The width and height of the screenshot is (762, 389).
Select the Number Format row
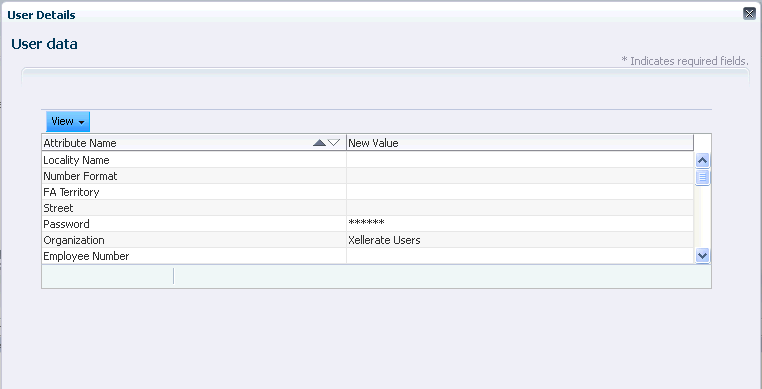tap(368, 176)
